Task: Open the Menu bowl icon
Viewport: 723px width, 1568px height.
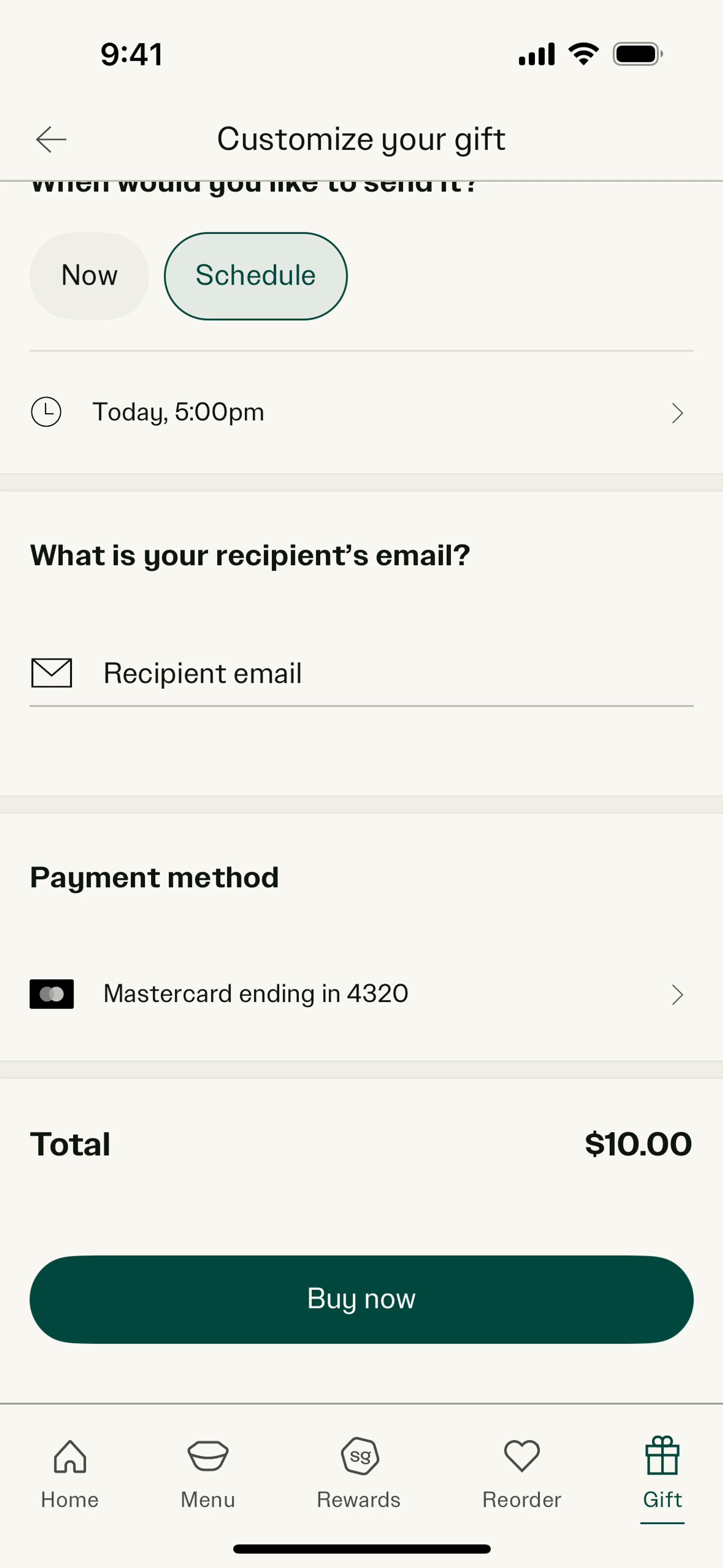Action: pos(207,1456)
